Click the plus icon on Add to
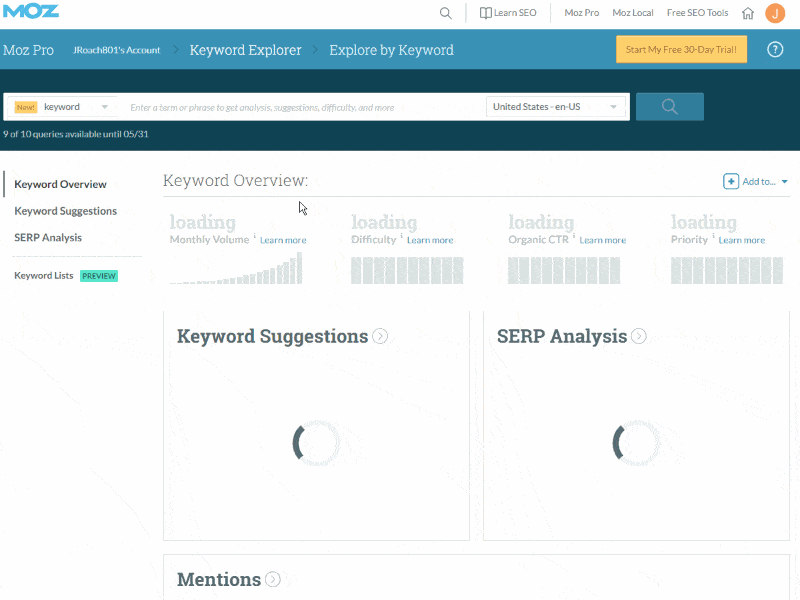The image size is (800, 600). 733,181
